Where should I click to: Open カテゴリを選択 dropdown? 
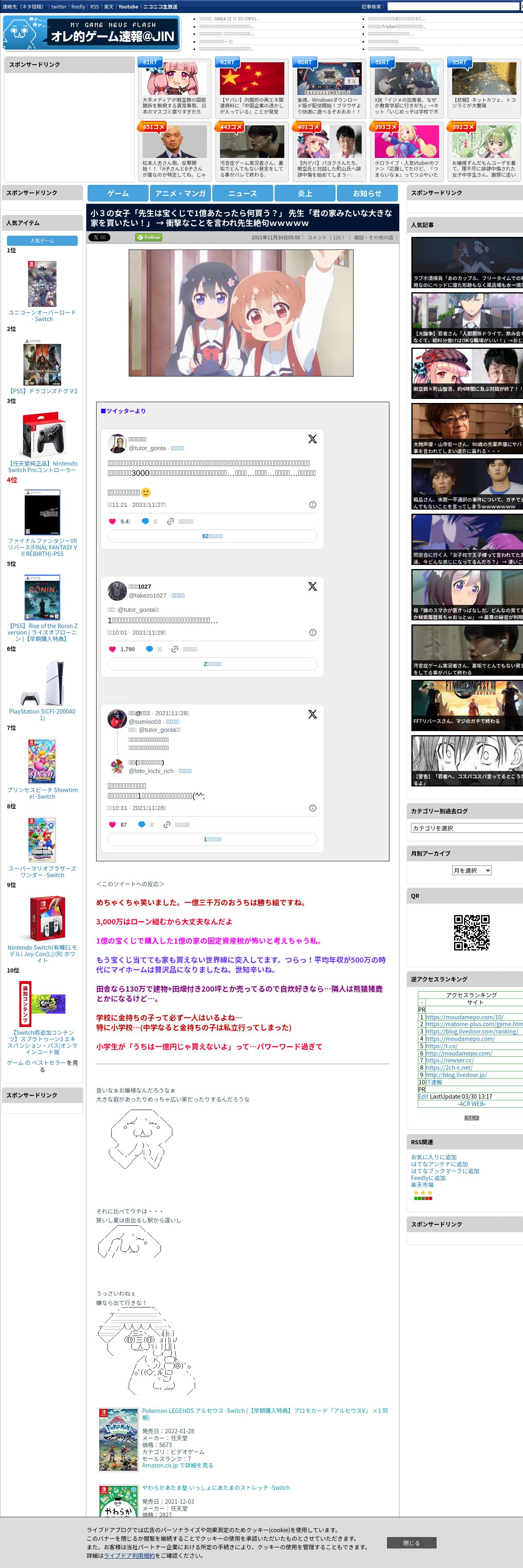(x=466, y=828)
